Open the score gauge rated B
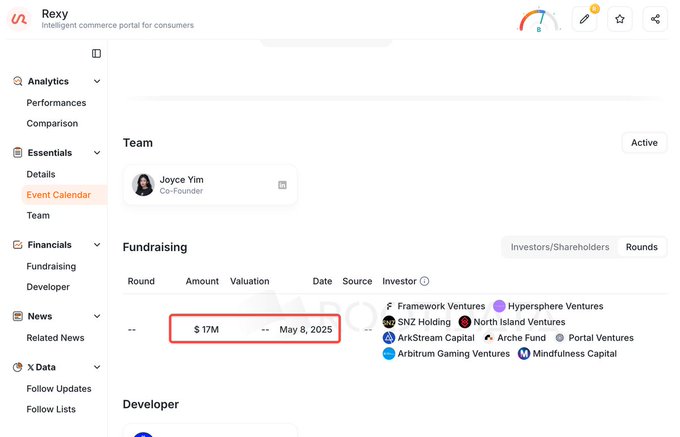This screenshot has width=680, height=437. (539, 21)
